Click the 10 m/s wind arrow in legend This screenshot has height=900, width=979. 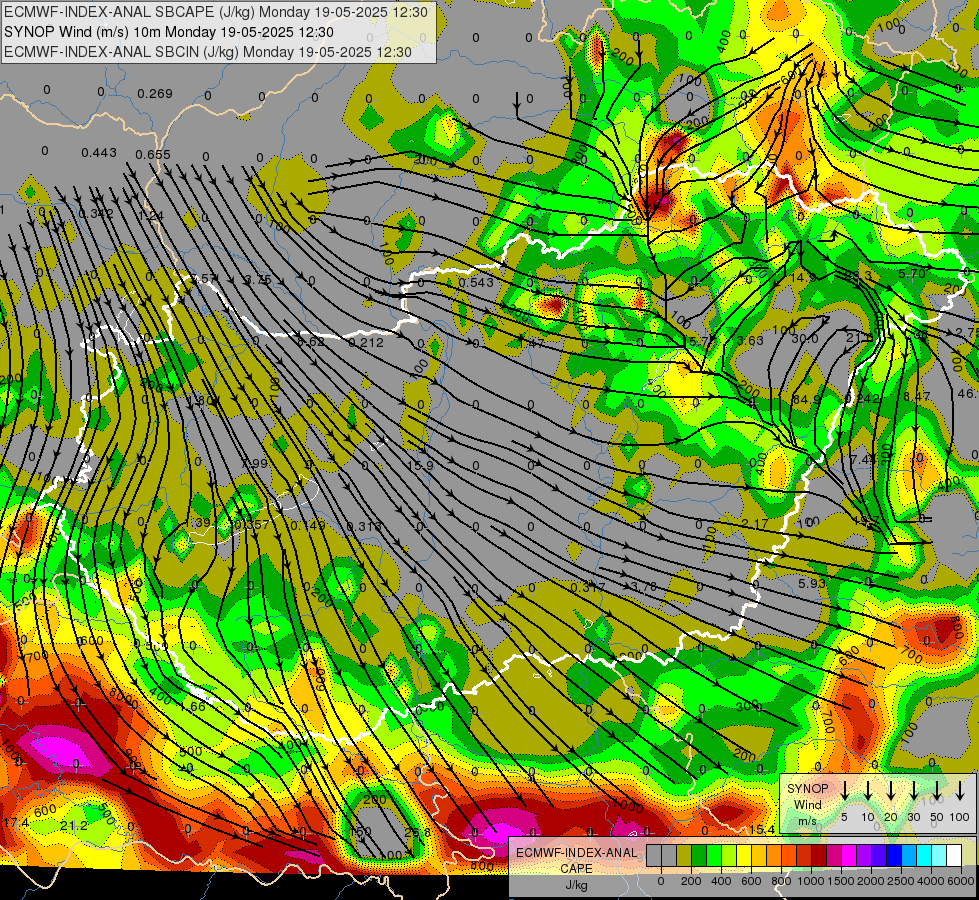[867, 791]
